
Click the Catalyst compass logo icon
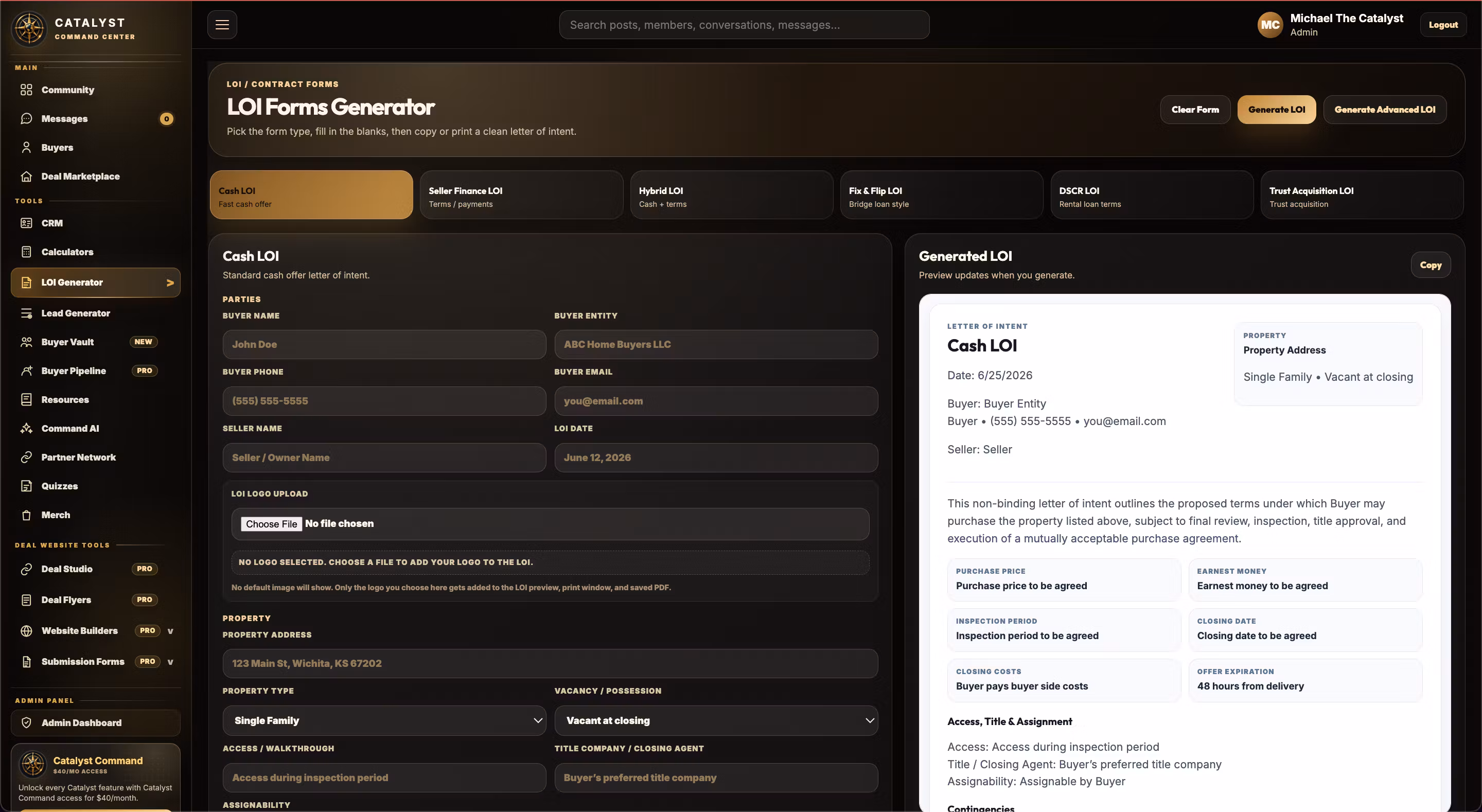(29, 29)
